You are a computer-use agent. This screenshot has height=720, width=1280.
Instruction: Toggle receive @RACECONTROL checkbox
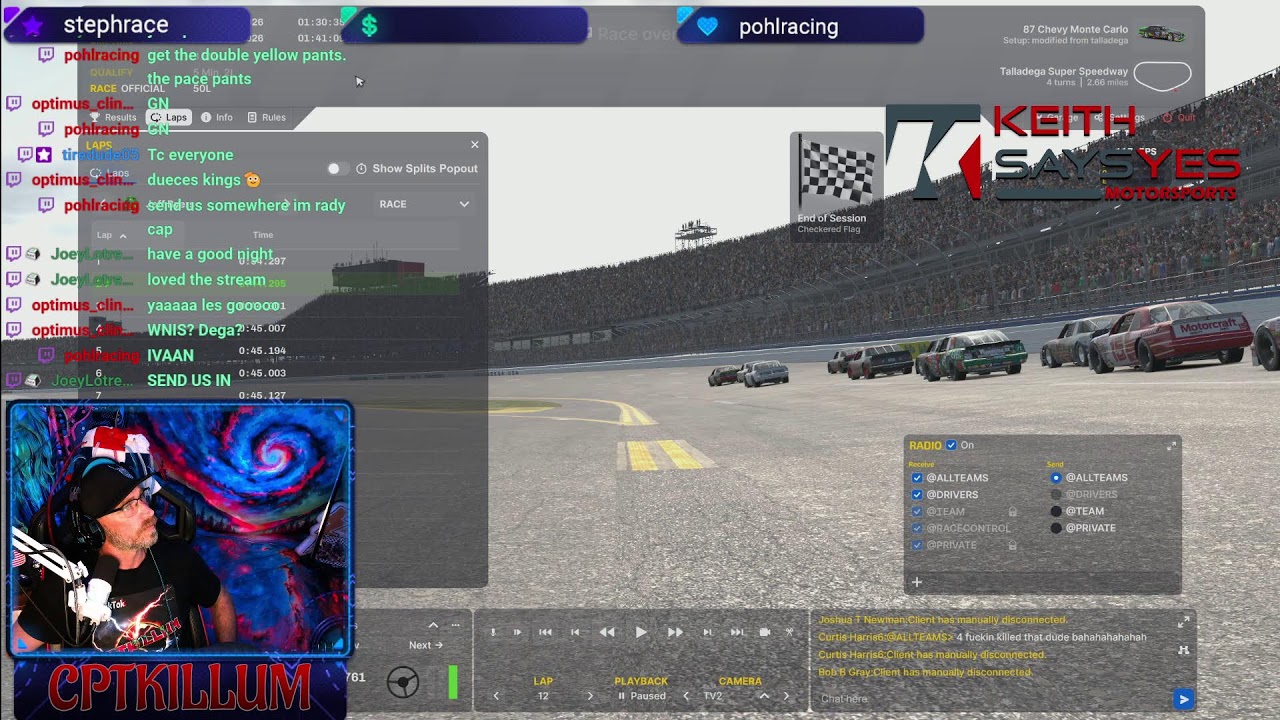tap(917, 528)
